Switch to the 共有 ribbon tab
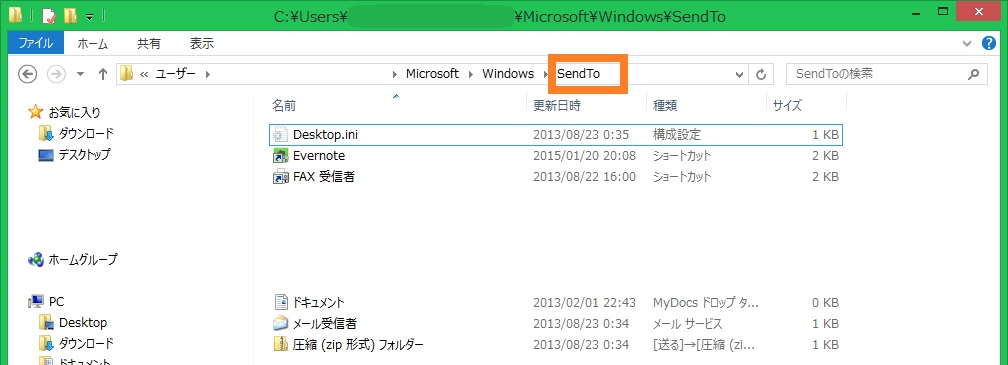This screenshot has width=1008, height=365. point(149,44)
